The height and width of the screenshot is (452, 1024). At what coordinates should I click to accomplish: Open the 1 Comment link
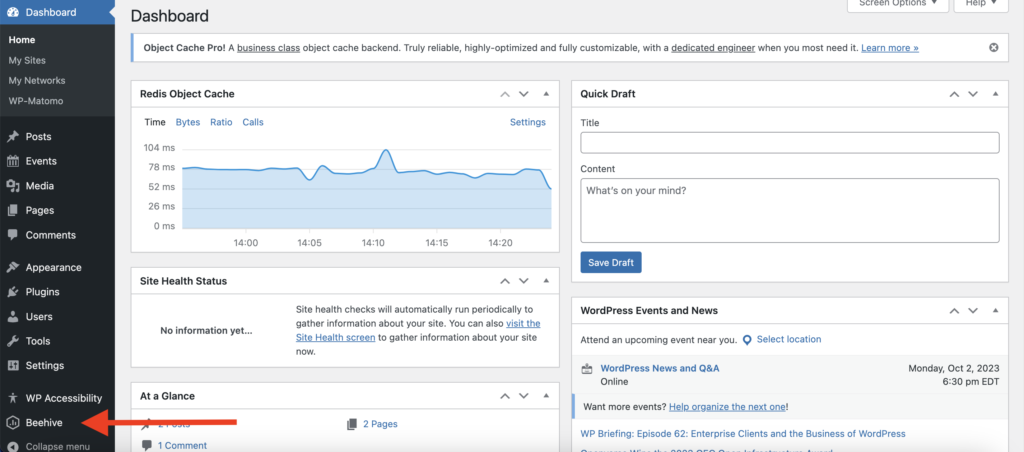point(182,445)
